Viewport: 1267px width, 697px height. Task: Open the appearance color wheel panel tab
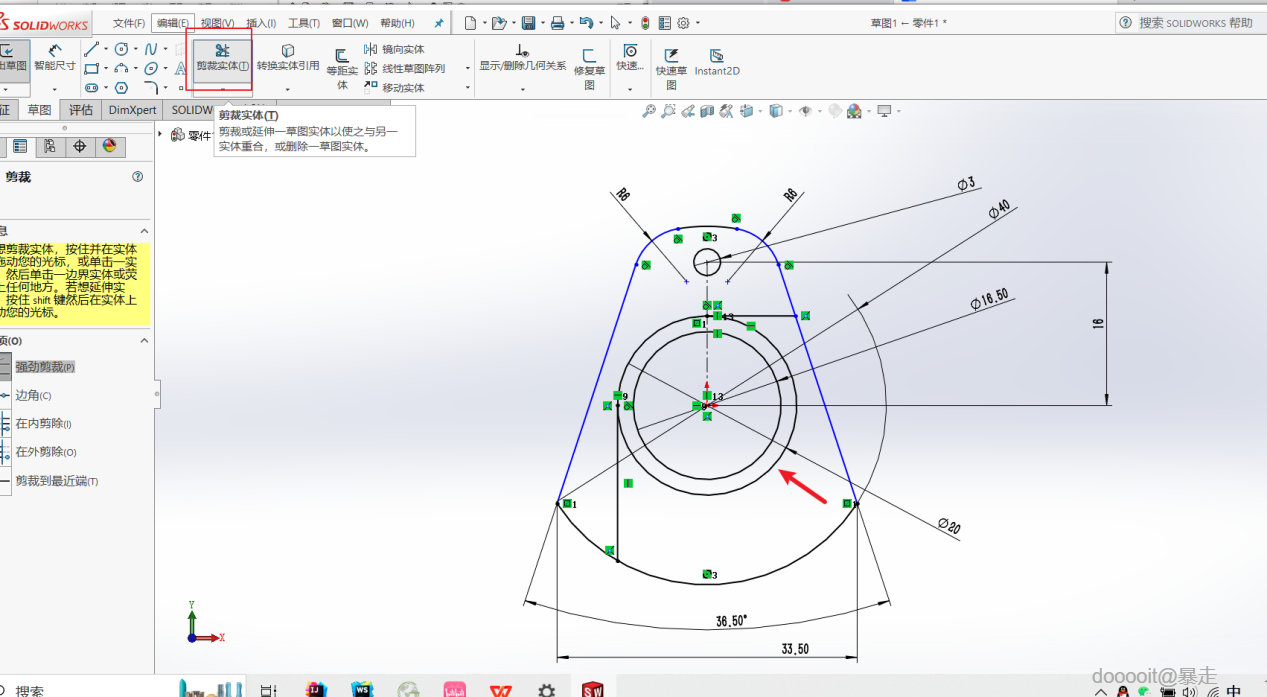click(x=109, y=146)
